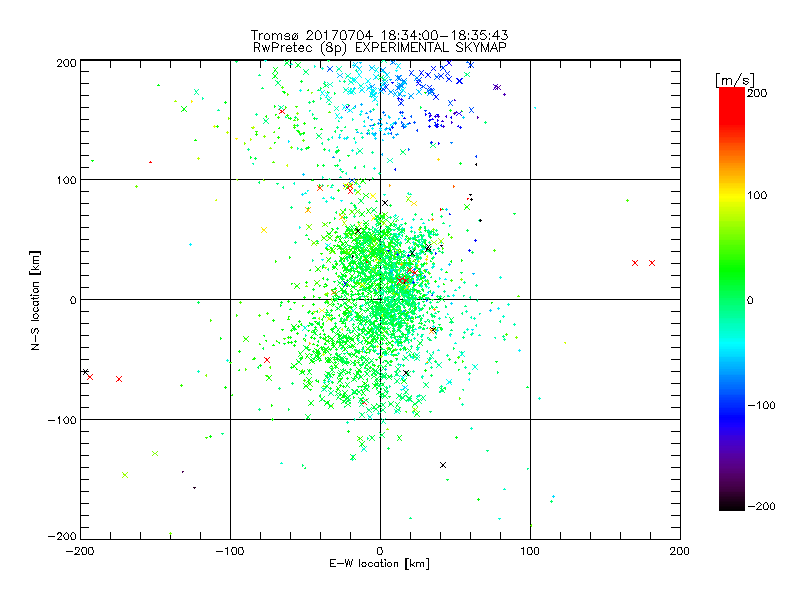Click the y-axis '200' tick label
Image resolution: width=800 pixels, height=600 pixels.
[66, 63]
